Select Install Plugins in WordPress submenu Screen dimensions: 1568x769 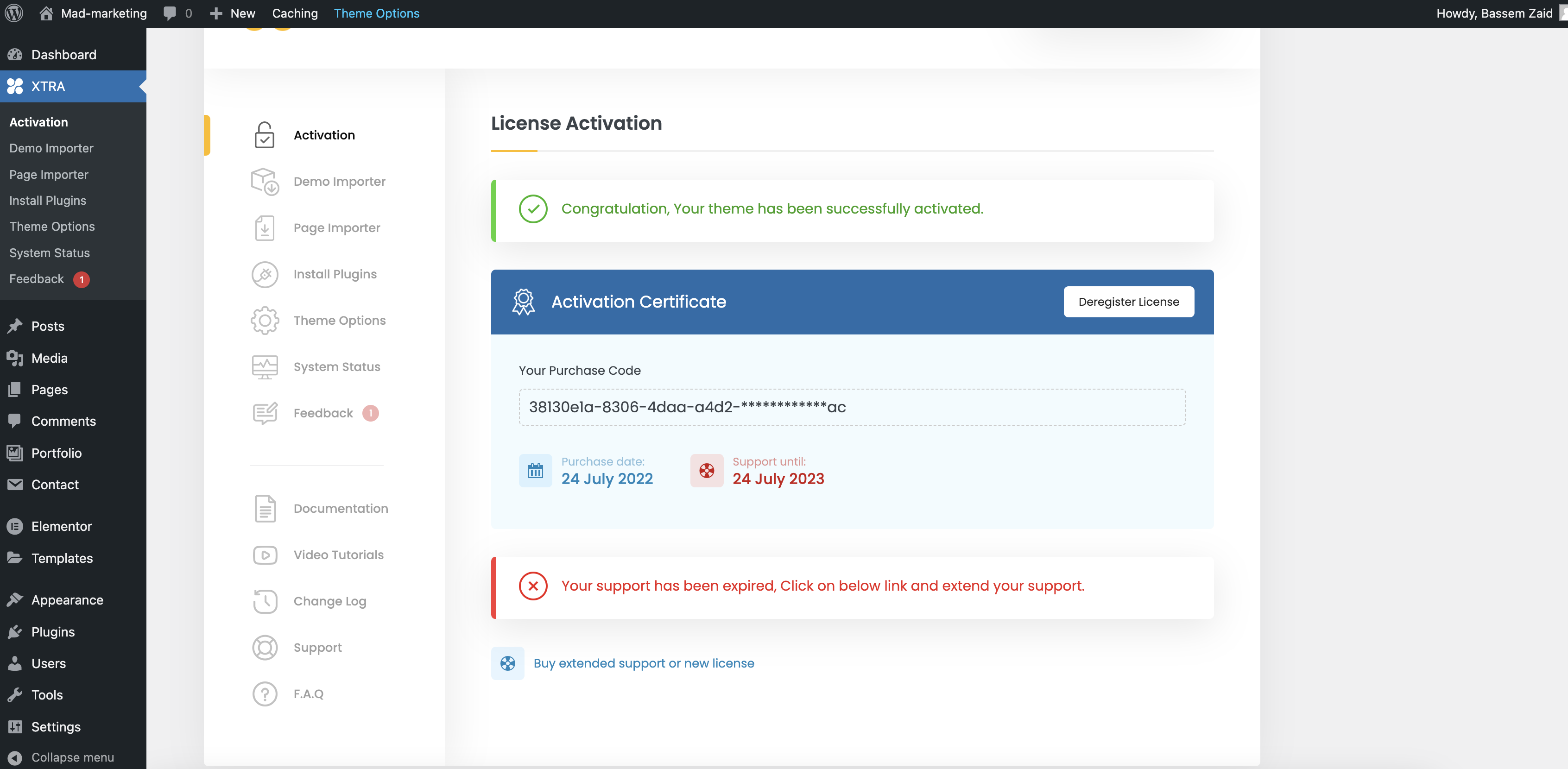pyautogui.click(x=47, y=201)
